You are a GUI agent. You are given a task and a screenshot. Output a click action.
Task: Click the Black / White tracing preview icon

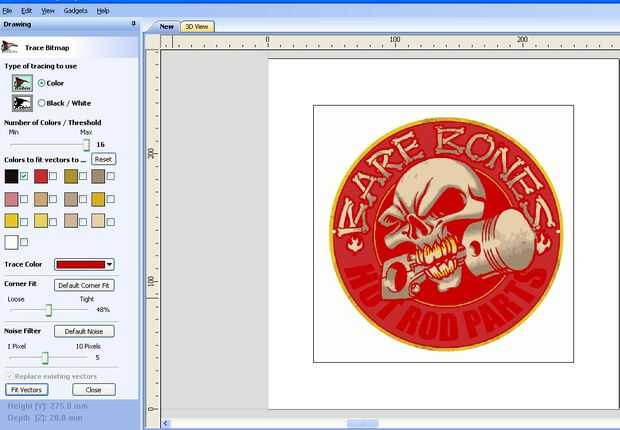pos(22,103)
